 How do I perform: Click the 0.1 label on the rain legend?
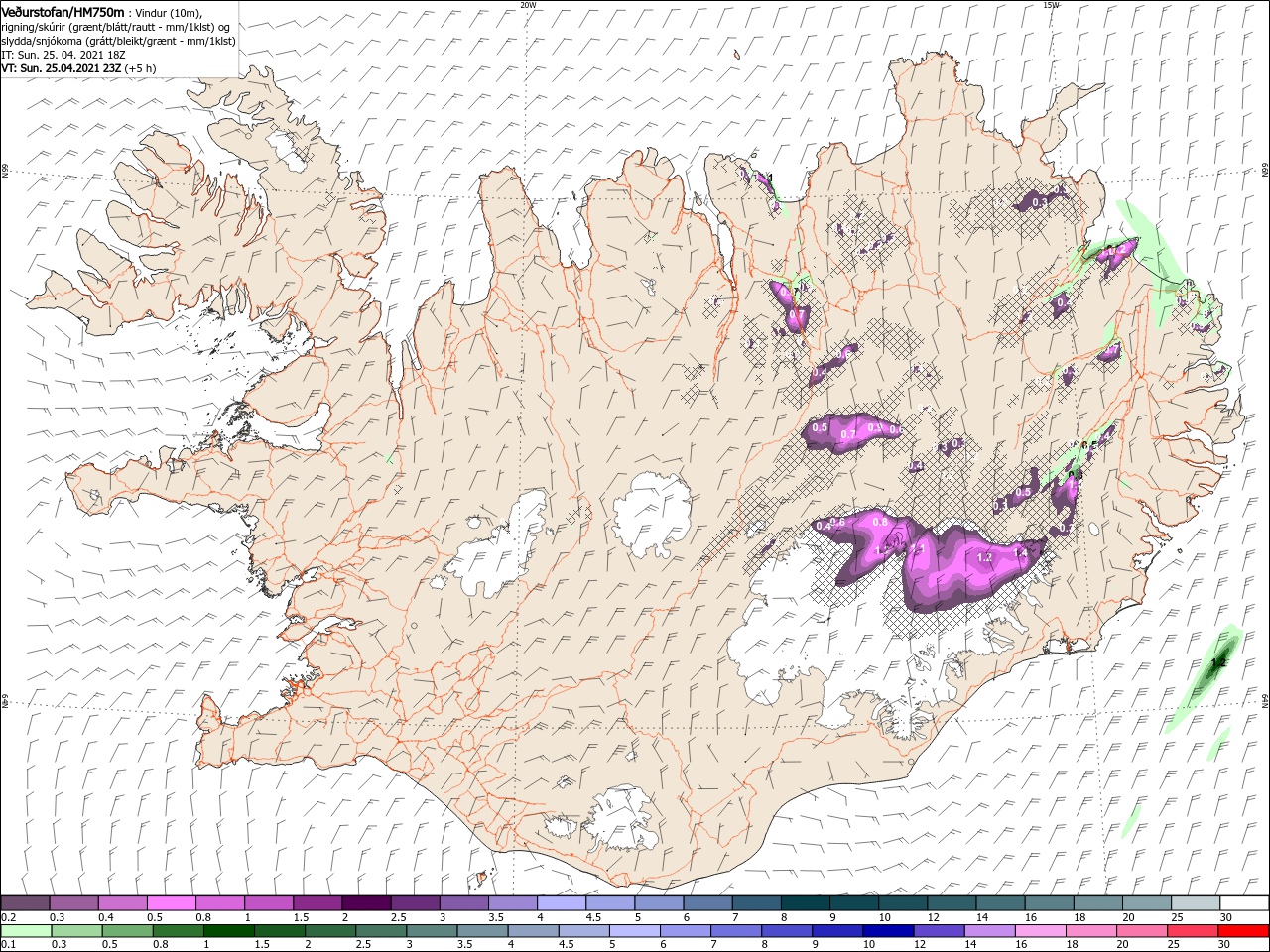click(8, 944)
